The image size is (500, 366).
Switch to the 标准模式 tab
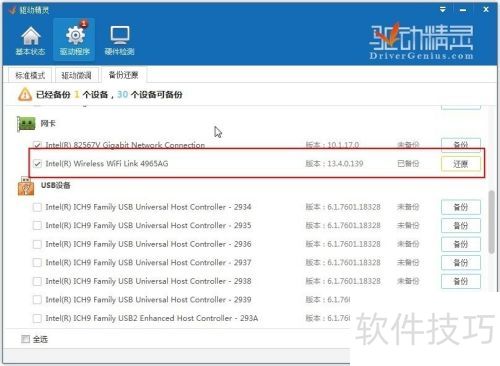(30, 75)
